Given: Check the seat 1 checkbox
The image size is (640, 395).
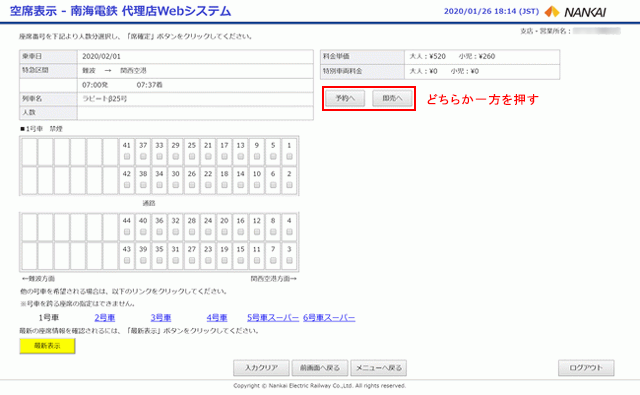Looking at the screenshot, I should [289, 157].
